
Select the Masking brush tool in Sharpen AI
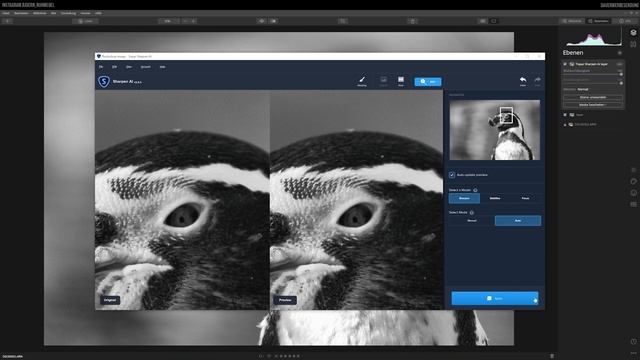[362, 81]
